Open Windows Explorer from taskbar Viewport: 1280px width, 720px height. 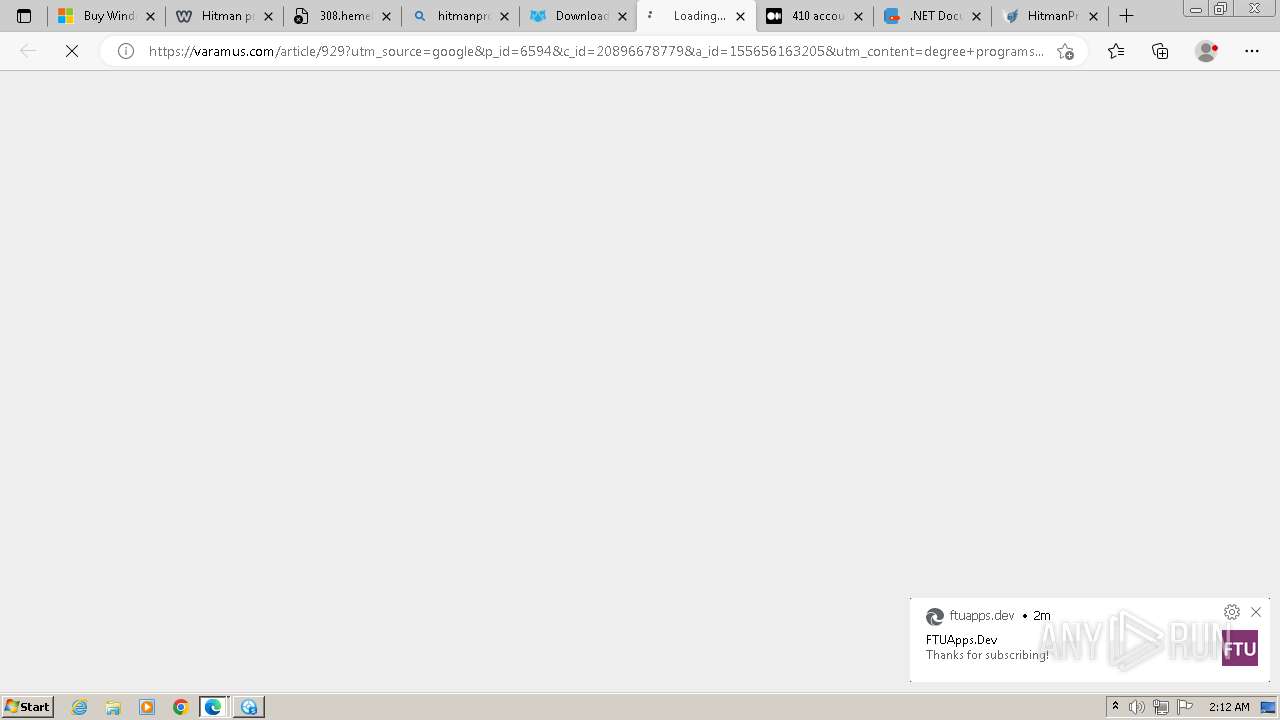113,707
